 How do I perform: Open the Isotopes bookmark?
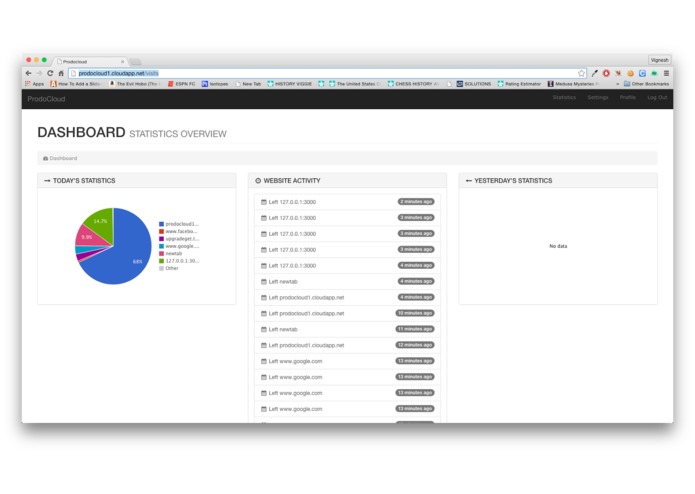215,84
